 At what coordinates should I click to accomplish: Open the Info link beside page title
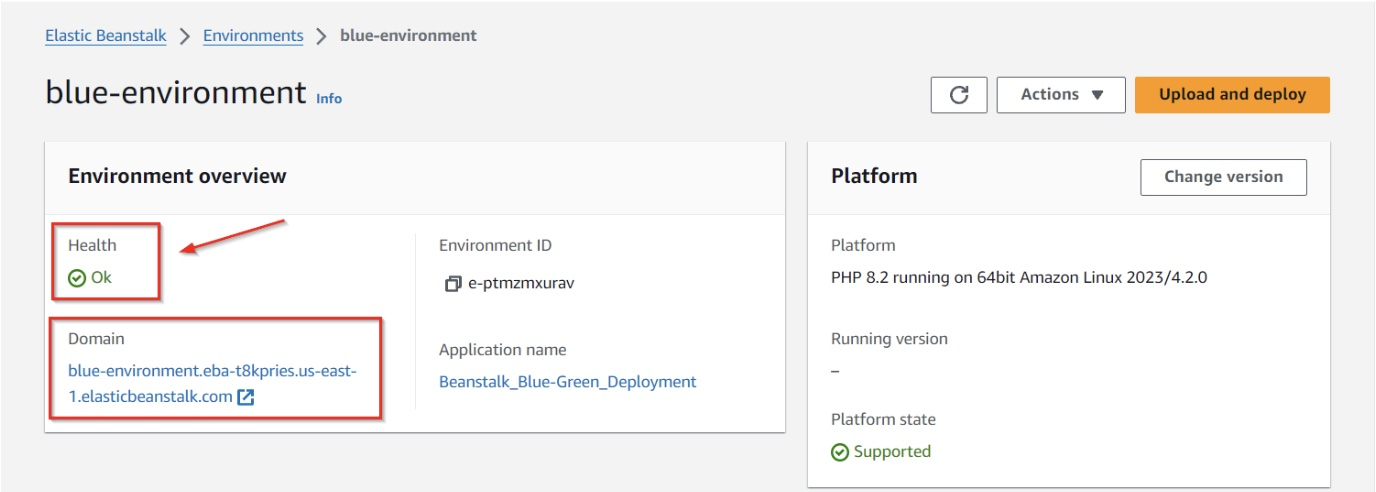pos(329,99)
